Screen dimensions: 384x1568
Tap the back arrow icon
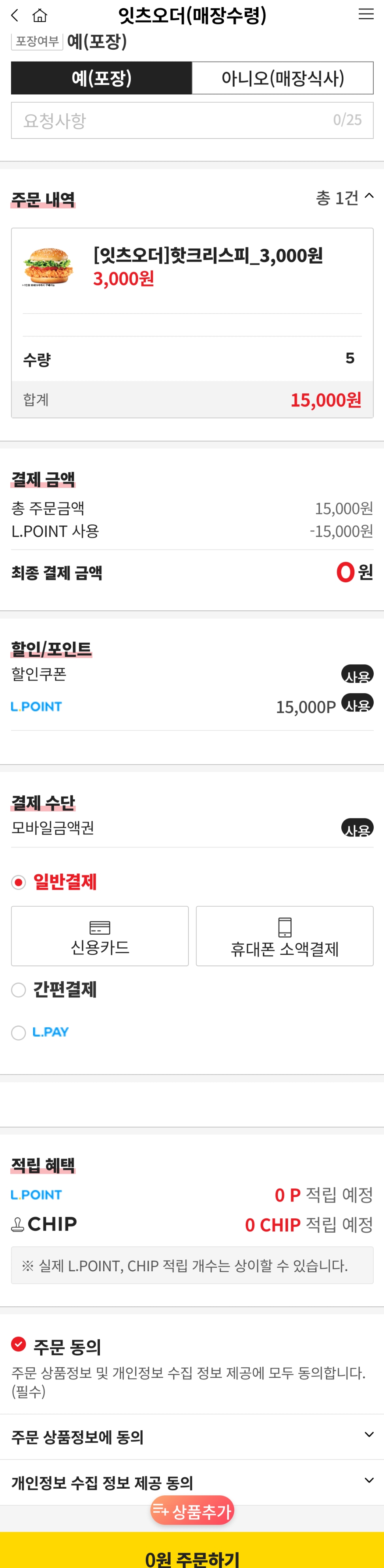coord(15,15)
